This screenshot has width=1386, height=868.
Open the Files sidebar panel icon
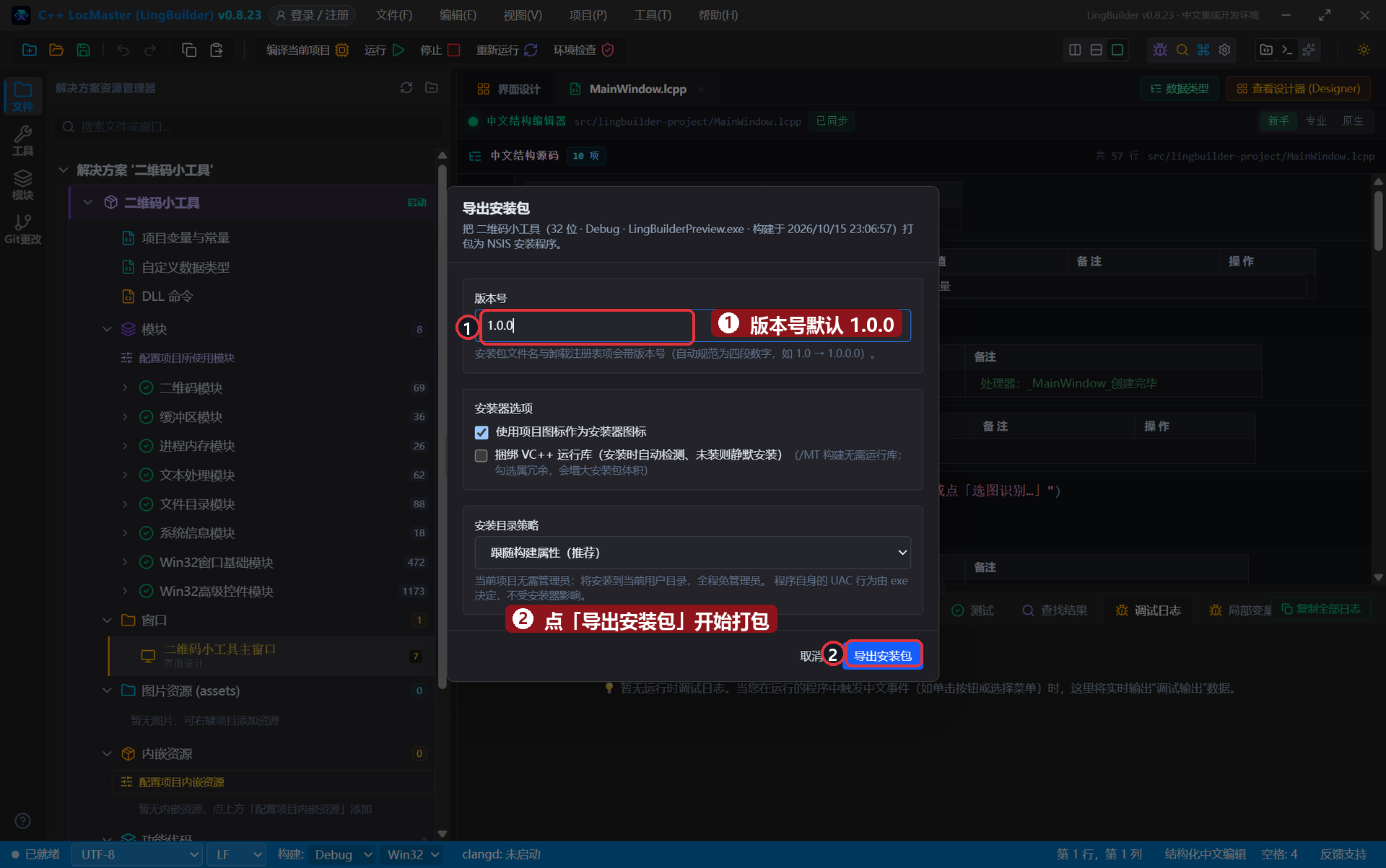point(23,97)
